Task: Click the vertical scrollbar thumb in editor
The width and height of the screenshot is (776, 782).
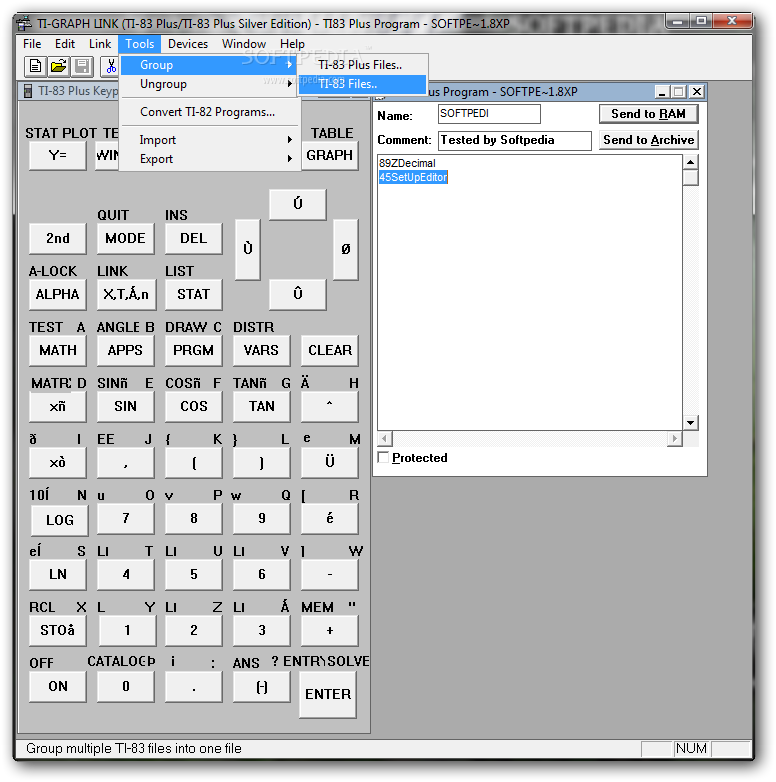Action: pyautogui.click(x=690, y=178)
